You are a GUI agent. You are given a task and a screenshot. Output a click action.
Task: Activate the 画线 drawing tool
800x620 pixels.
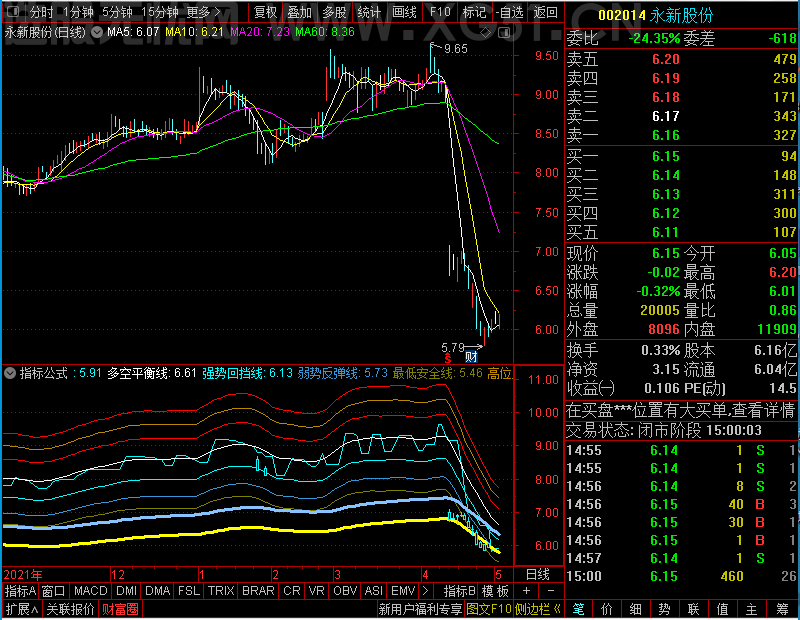pyautogui.click(x=405, y=12)
